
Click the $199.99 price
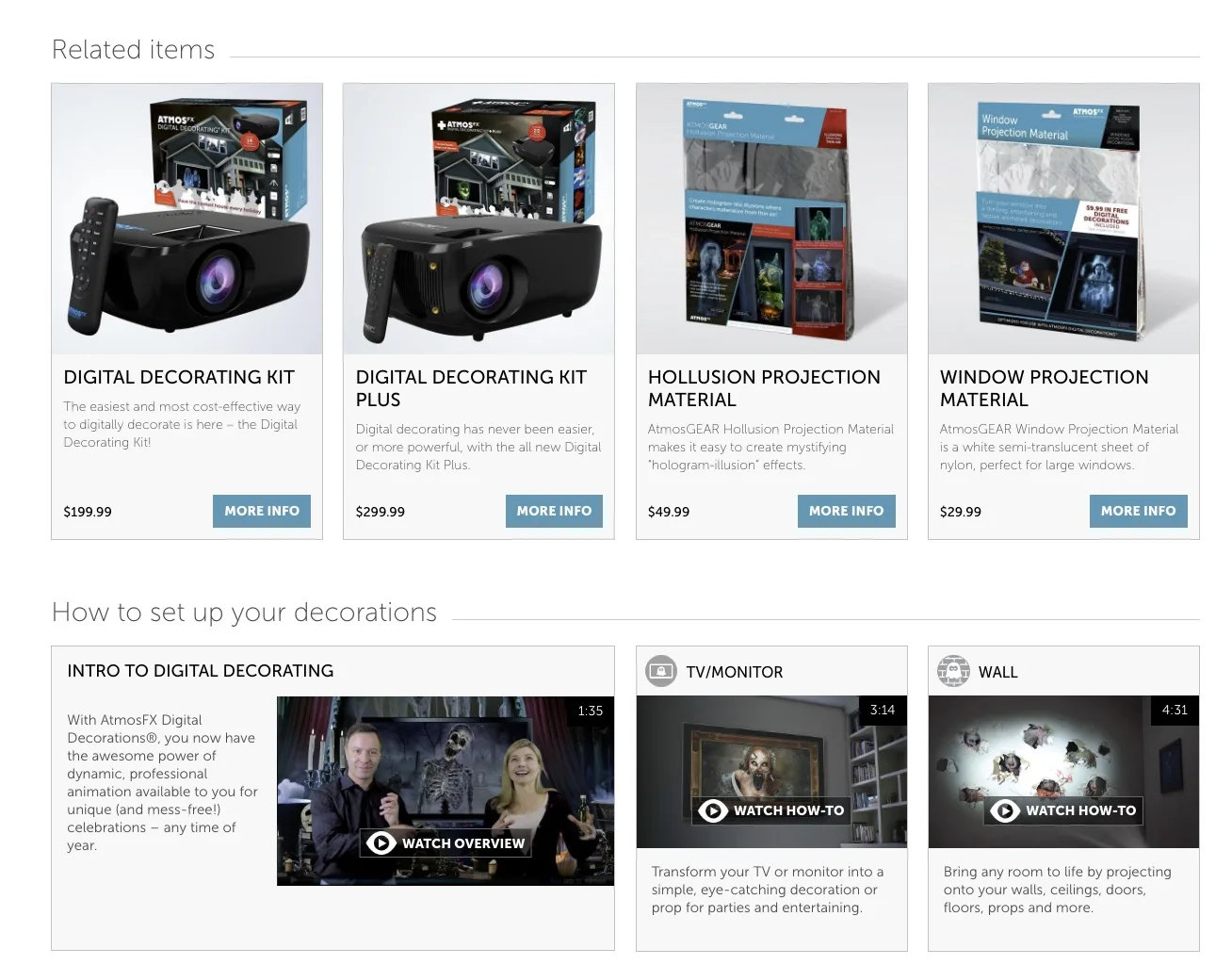(x=88, y=512)
